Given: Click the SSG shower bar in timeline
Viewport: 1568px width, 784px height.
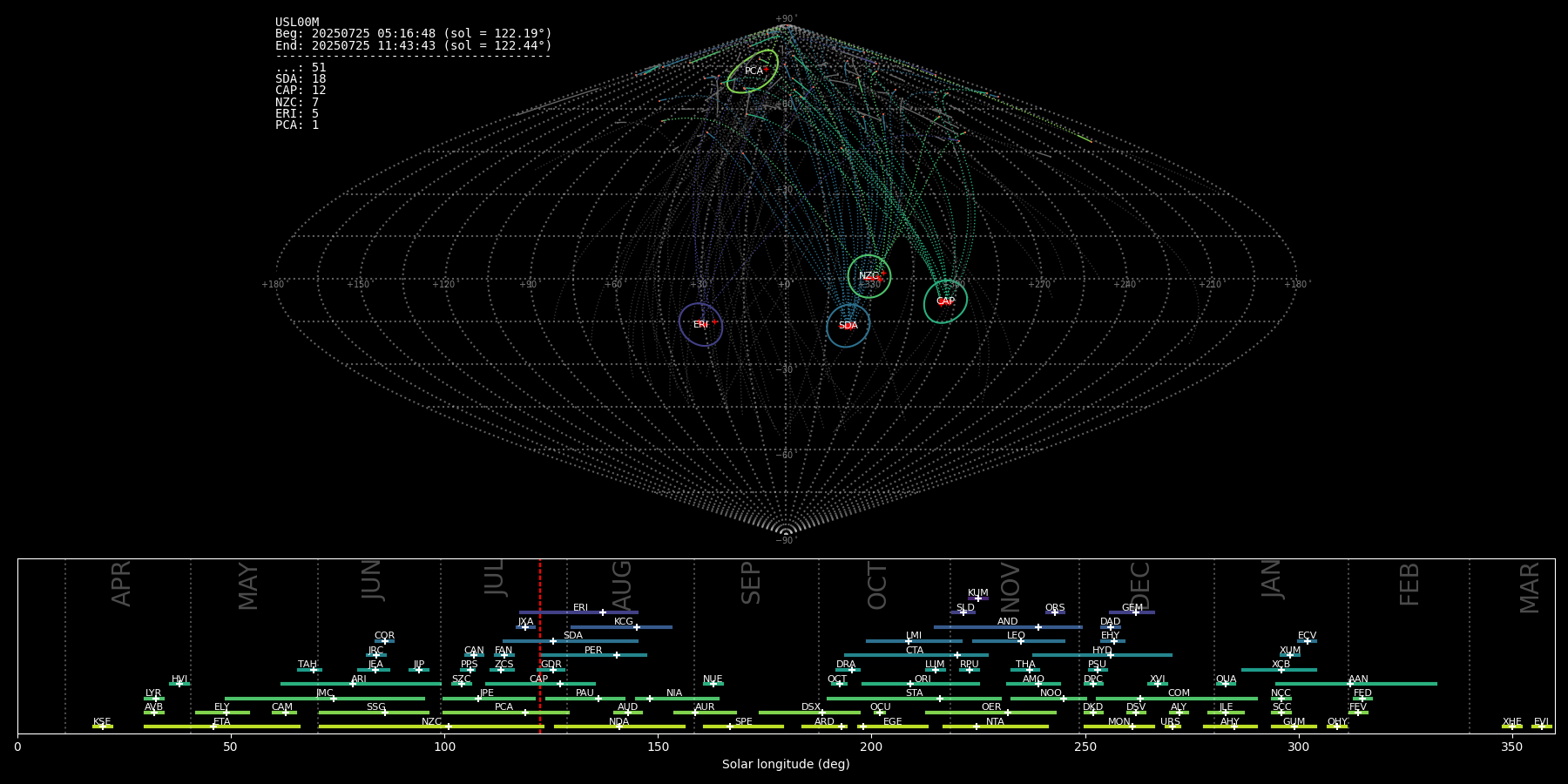Looking at the screenshot, I should click(375, 713).
